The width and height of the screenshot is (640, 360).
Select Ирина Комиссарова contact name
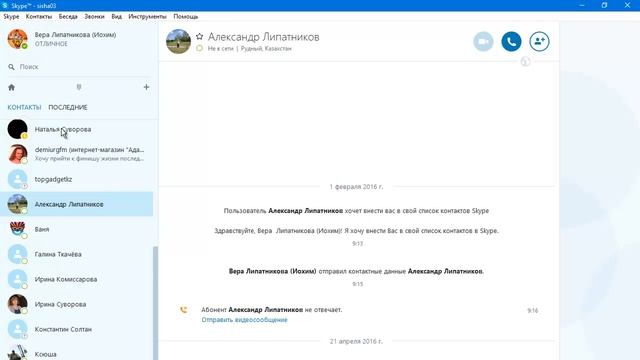[x=66, y=279]
